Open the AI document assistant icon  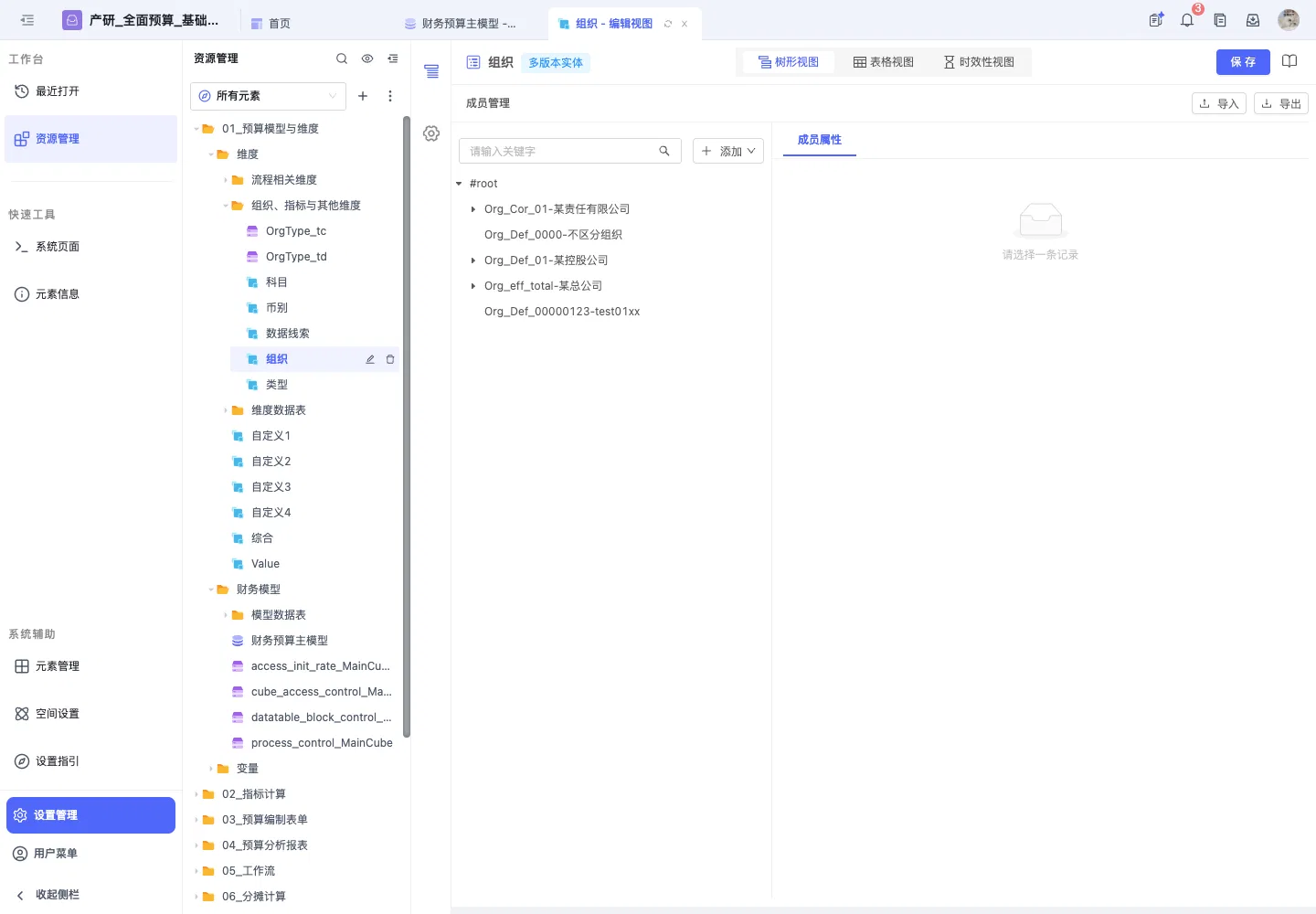point(1156,20)
